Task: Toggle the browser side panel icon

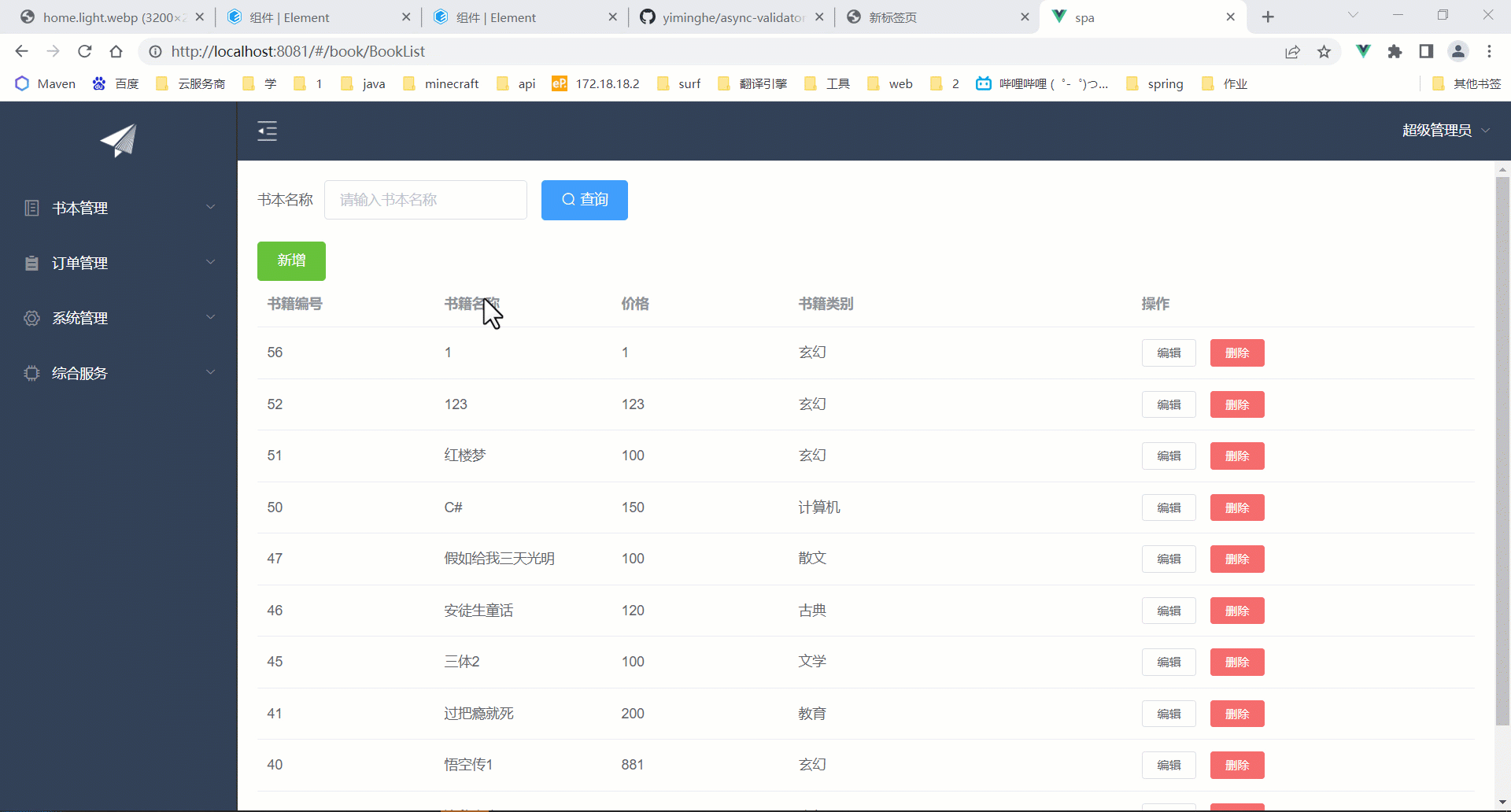Action: click(1426, 51)
